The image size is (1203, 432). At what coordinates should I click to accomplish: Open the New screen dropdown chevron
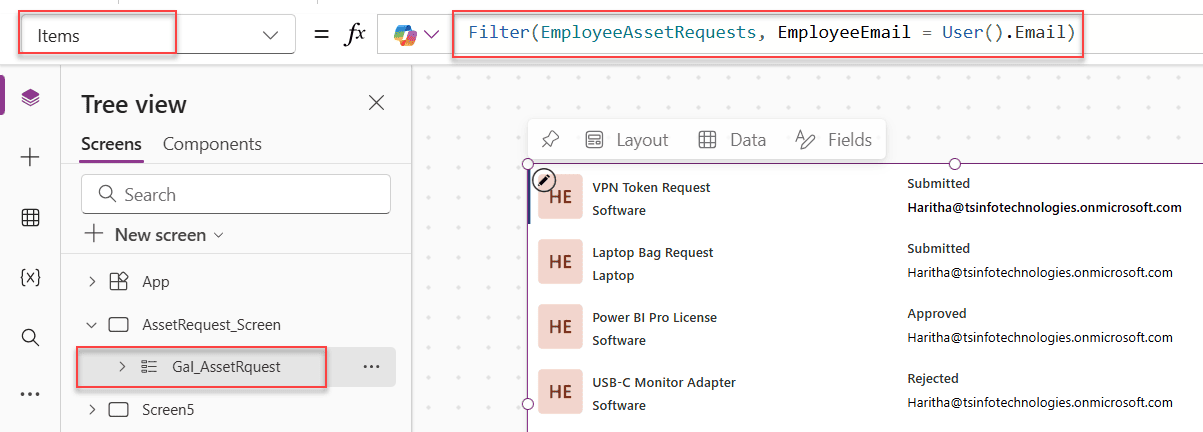[x=219, y=235]
